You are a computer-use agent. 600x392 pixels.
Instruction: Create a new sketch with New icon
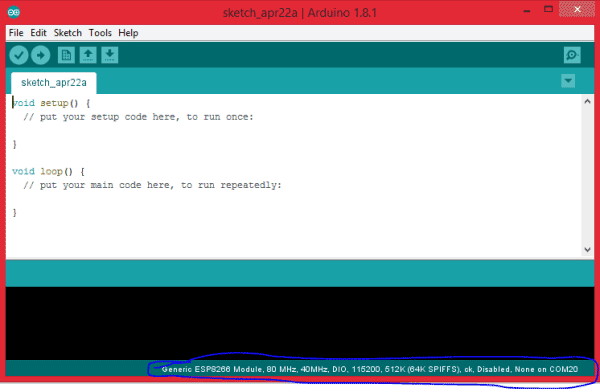pos(66,55)
